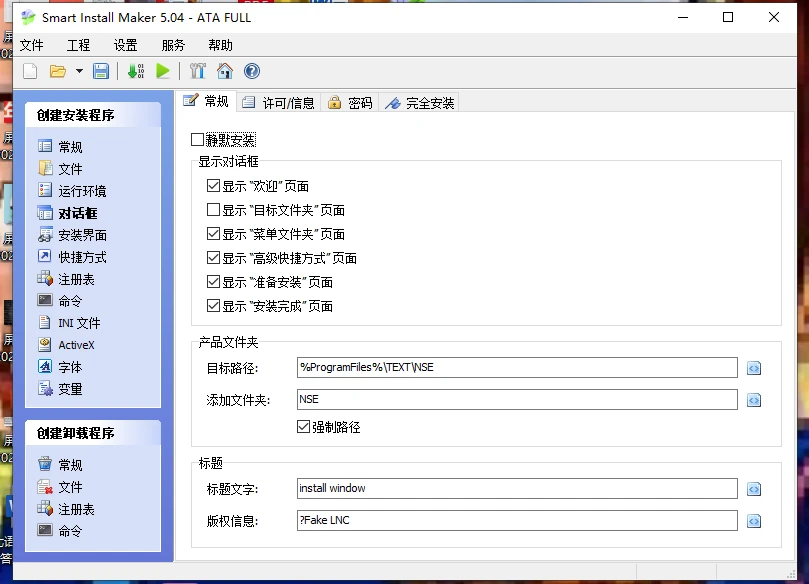This screenshot has height=584, width=809.
Task: Open variable picker beside 版权信息 field
Action: pyautogui.click(x=754, y=521)
